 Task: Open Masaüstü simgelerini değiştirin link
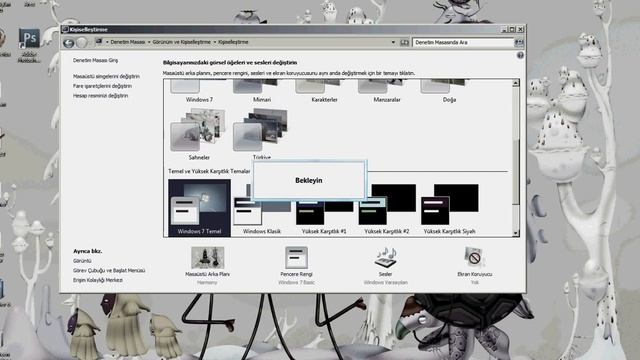pos(106,76)
